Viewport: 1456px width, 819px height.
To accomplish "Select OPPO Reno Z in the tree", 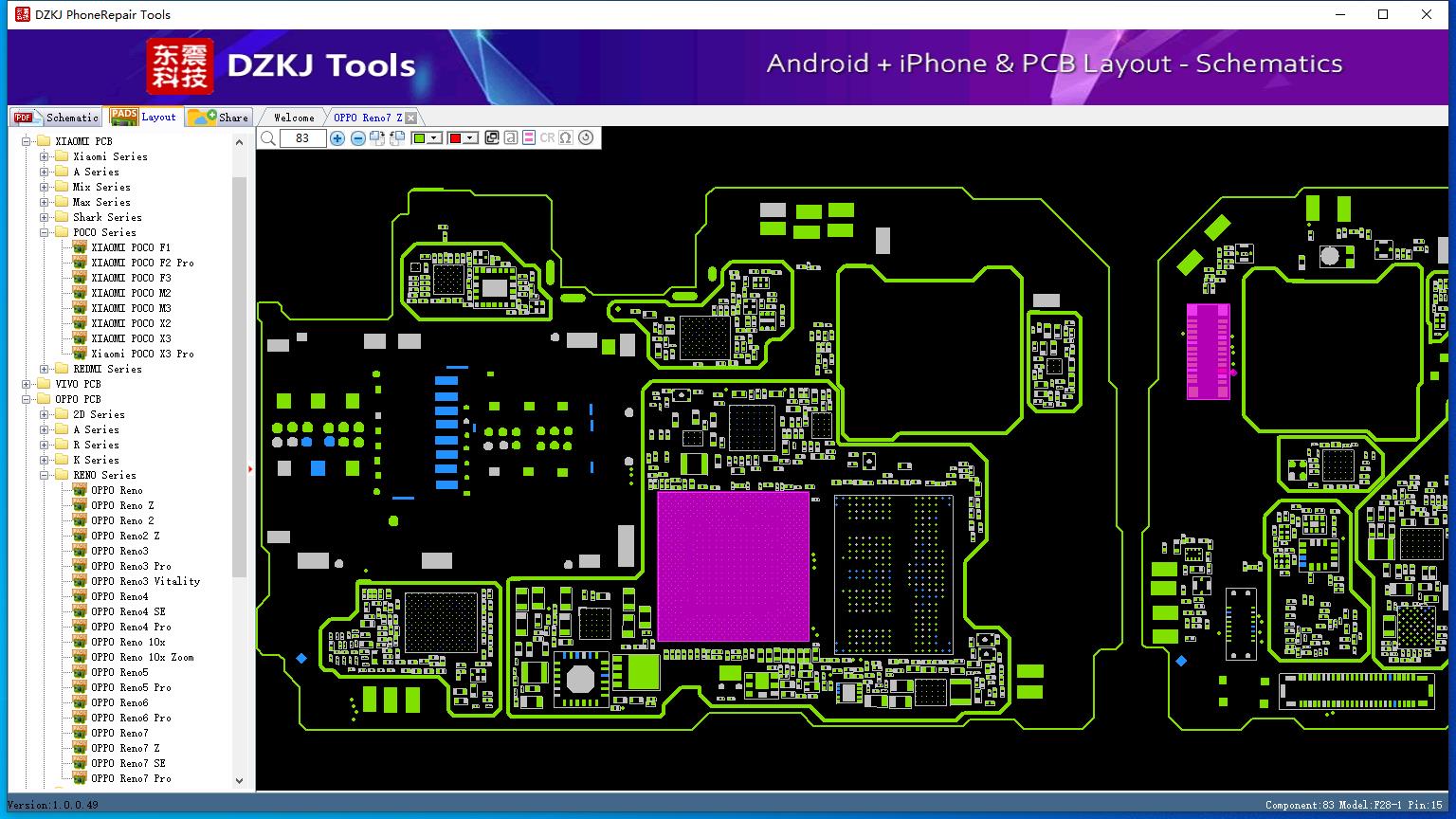I will (122, 505).
